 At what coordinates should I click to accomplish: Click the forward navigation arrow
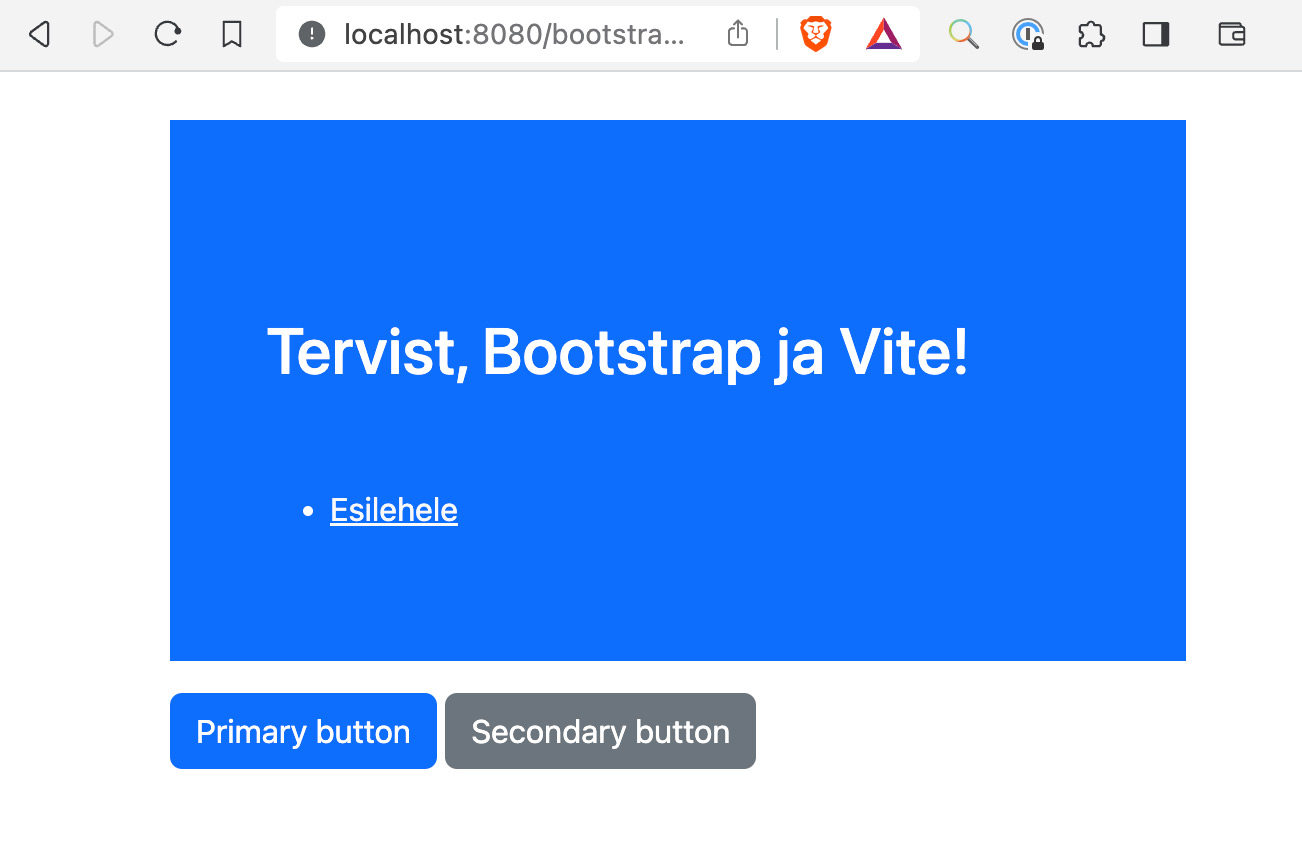tap(102, 35)
